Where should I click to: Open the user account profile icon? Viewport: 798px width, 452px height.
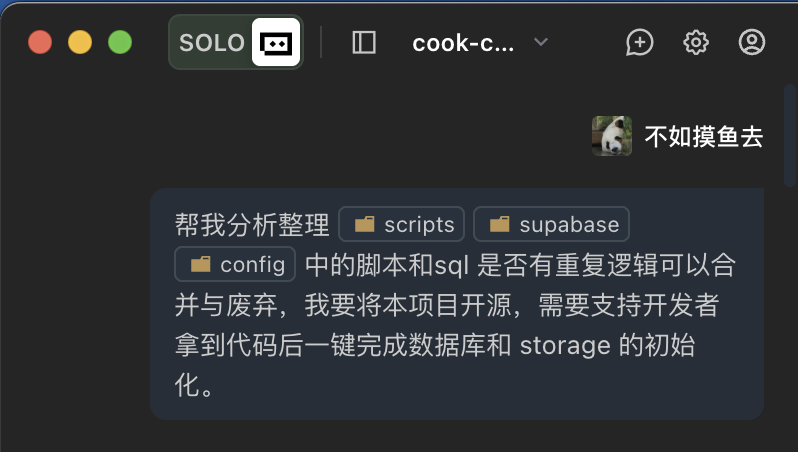click(x=751, y=42)
